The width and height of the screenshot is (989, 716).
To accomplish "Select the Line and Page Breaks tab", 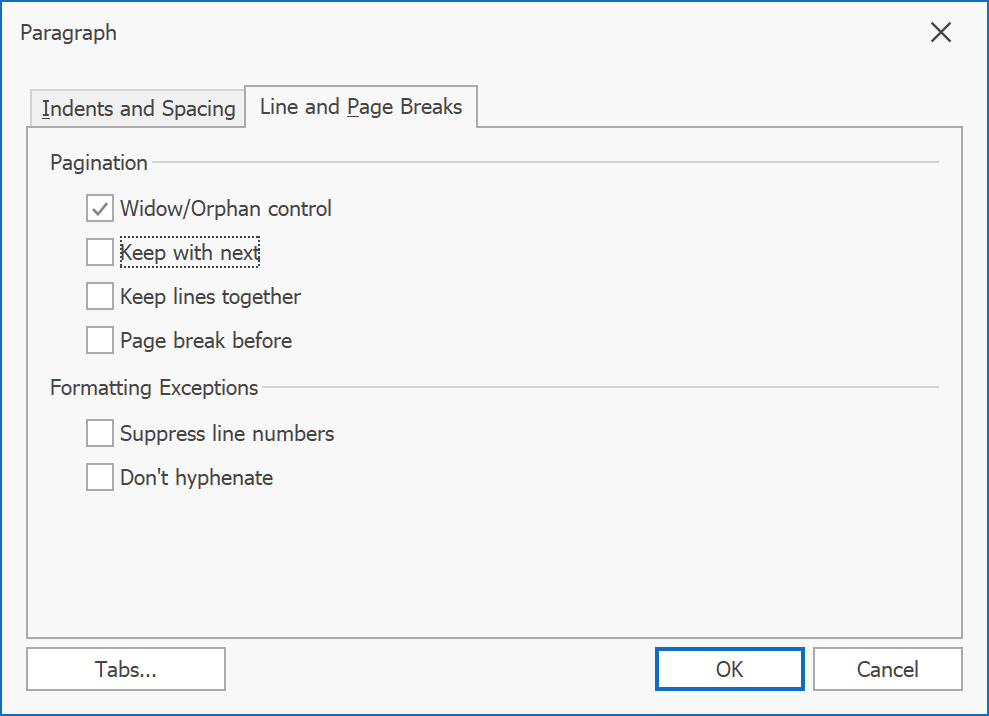I will coord(361,107).
